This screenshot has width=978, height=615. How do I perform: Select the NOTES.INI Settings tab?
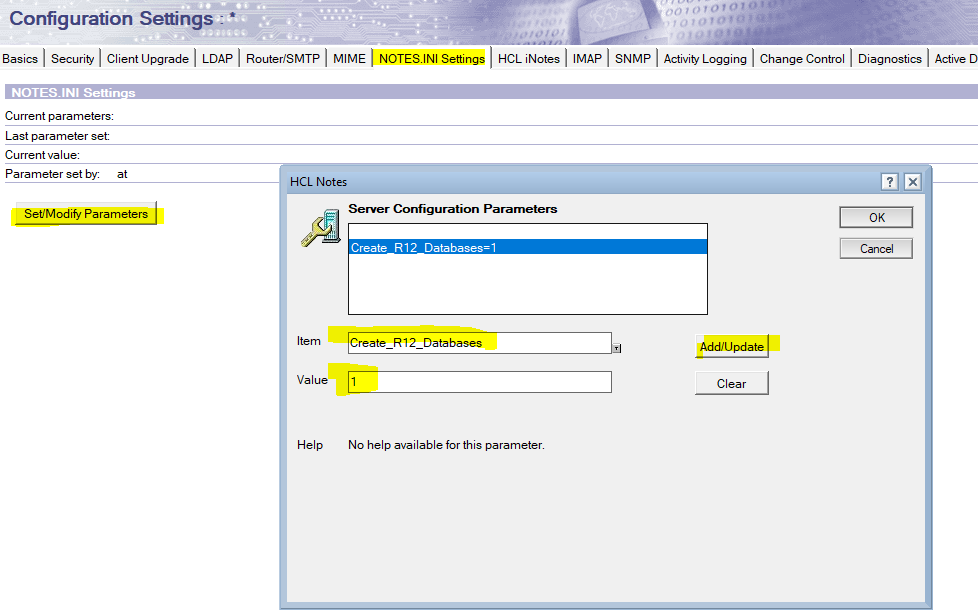pos(432,59)
